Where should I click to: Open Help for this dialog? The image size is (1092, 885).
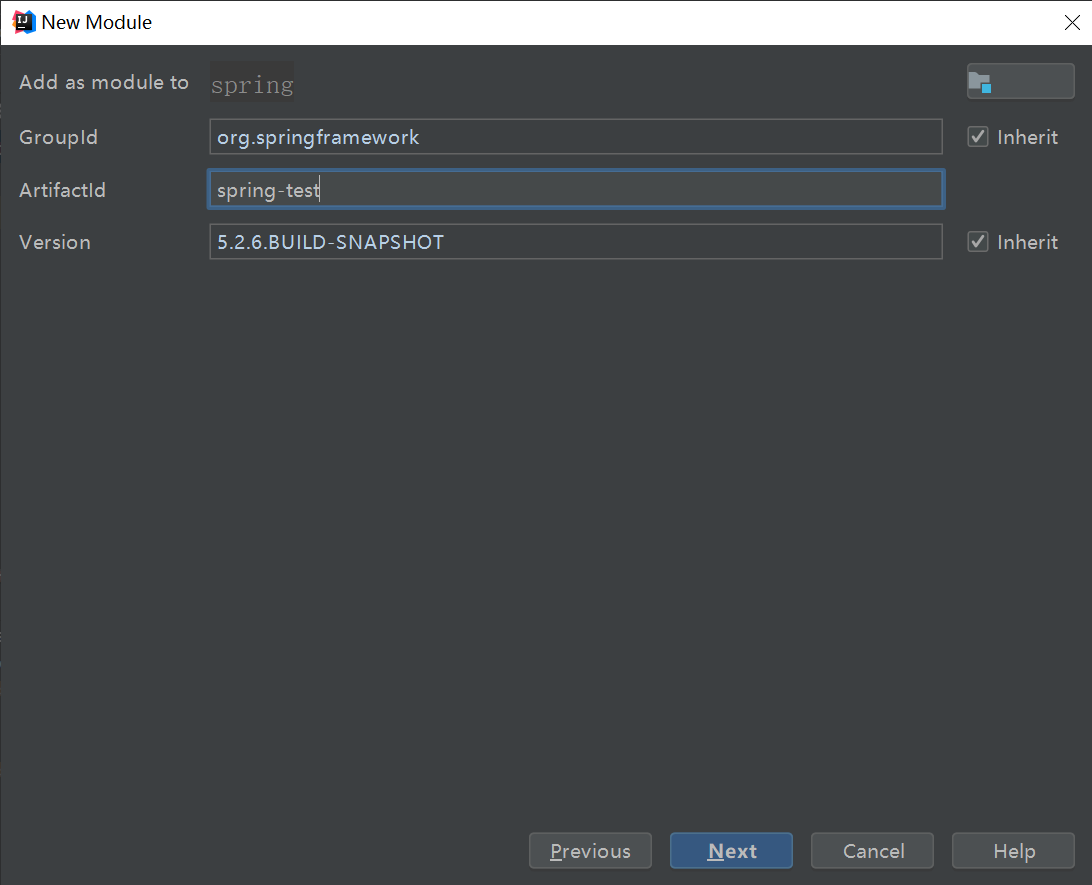pyautogui.click(x=1013, y=851)
